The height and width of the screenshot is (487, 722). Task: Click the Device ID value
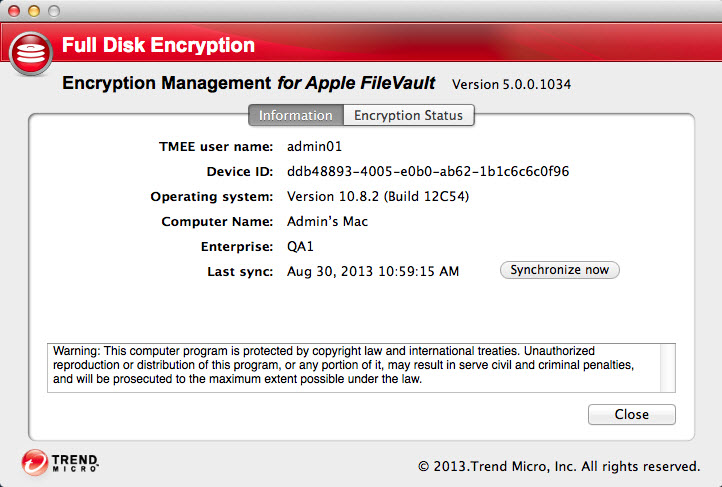[428, 171]
